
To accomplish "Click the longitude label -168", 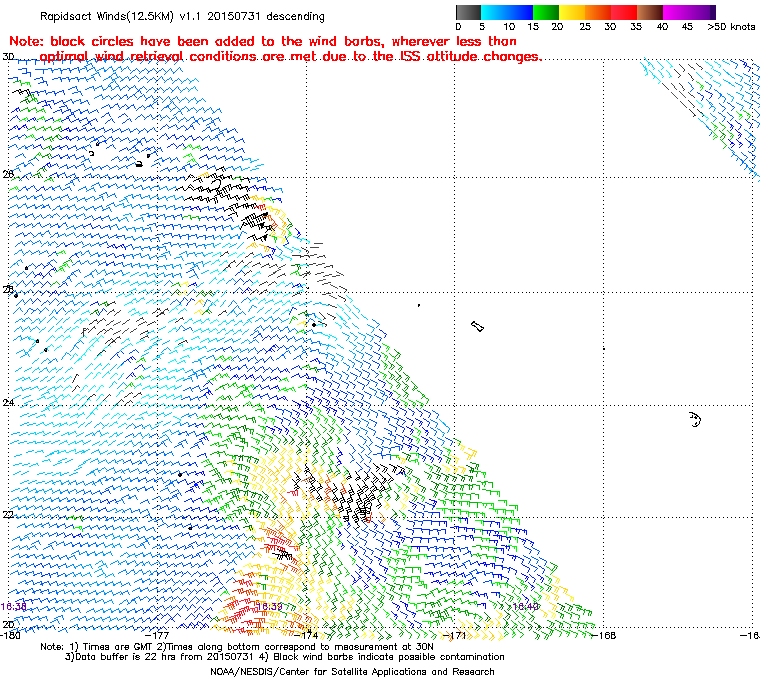I will click(x=604, y=635).
